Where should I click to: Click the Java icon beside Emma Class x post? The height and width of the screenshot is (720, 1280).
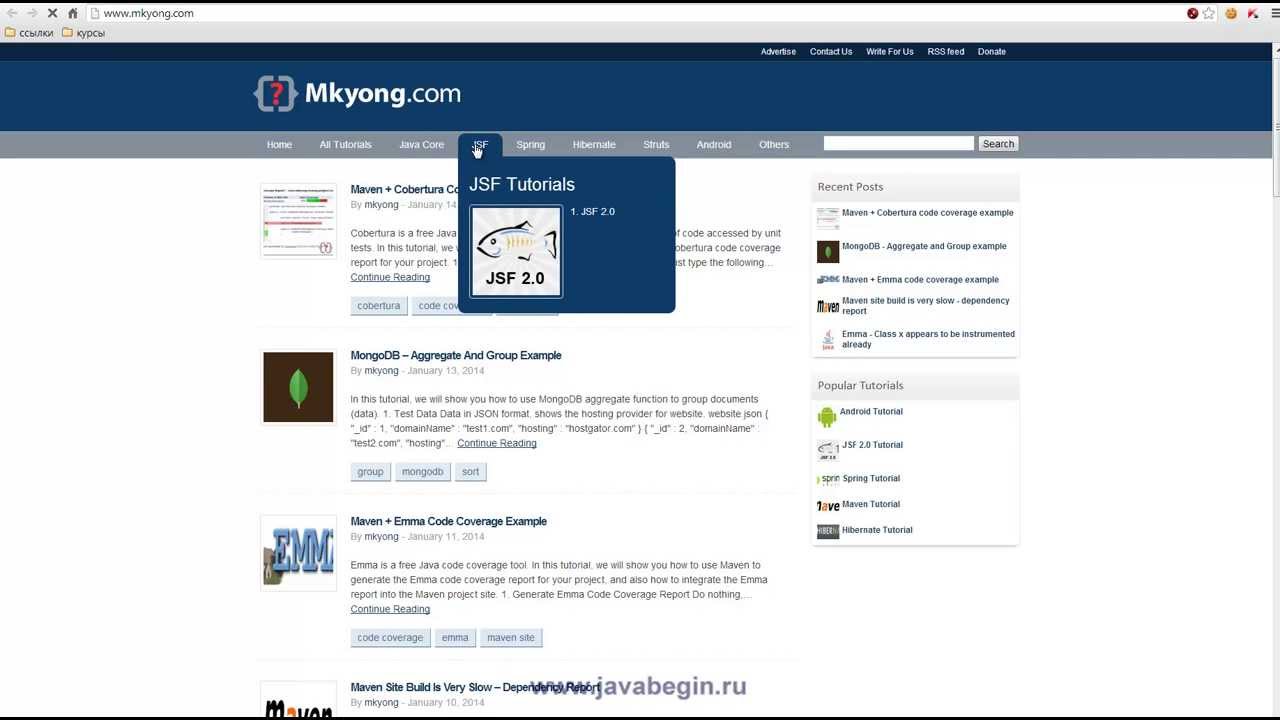828,340
